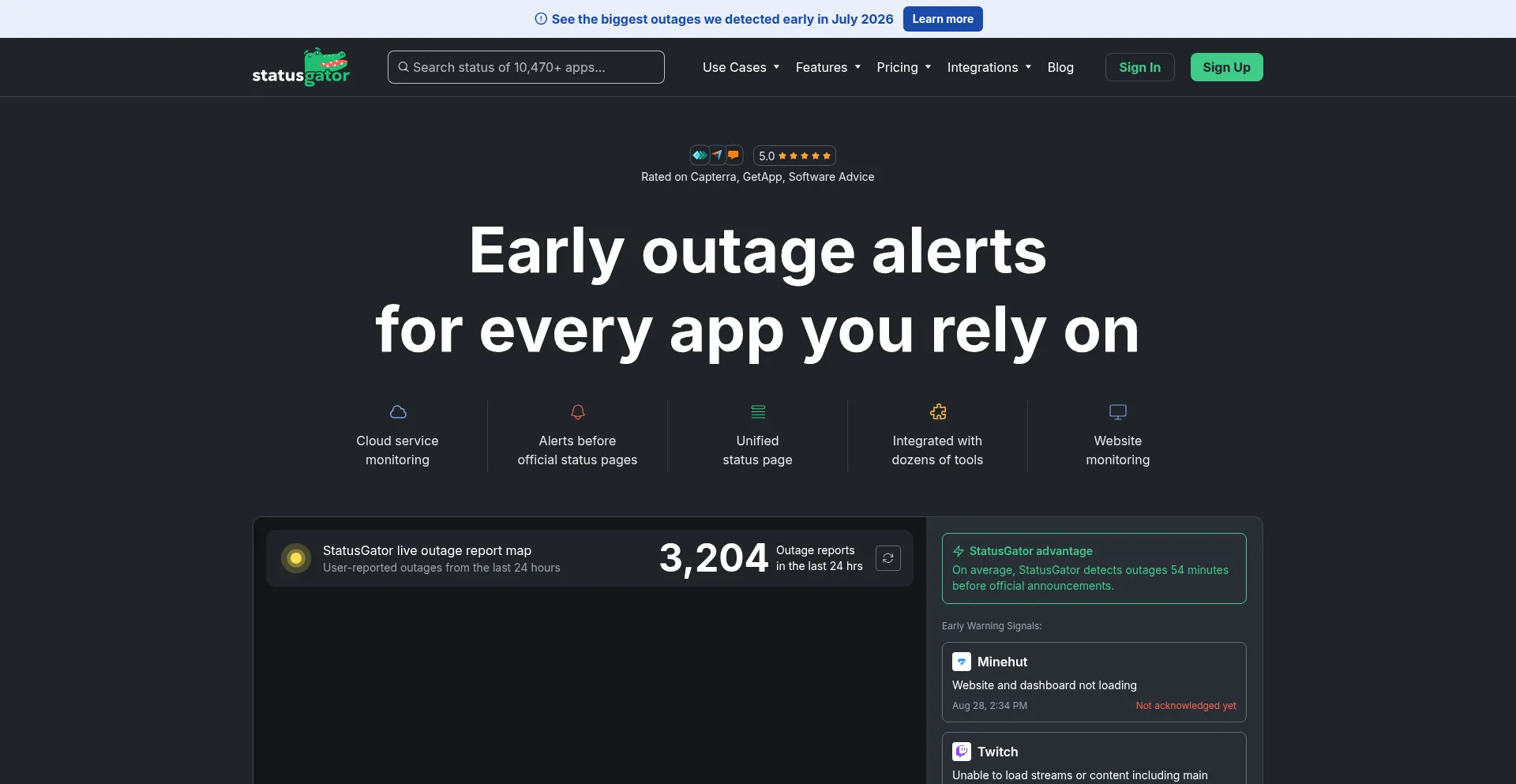The image size is (1516, 784).
Task: Click the Capterra rating icon
Action: click(700, 156)
